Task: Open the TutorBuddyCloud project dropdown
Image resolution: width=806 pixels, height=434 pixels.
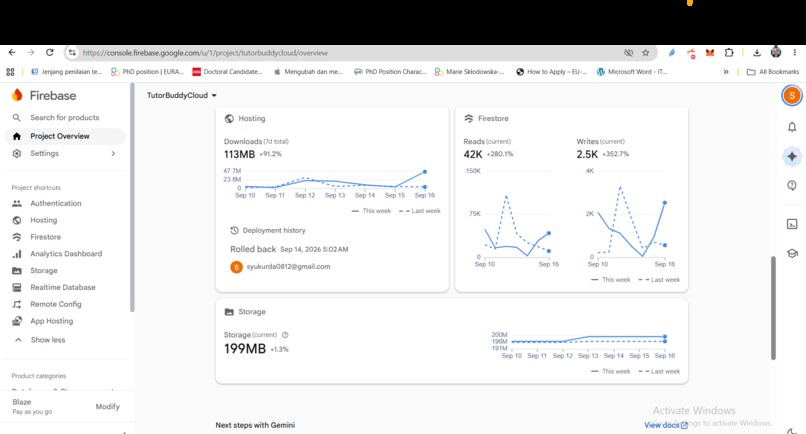Action: click(182, 95)
